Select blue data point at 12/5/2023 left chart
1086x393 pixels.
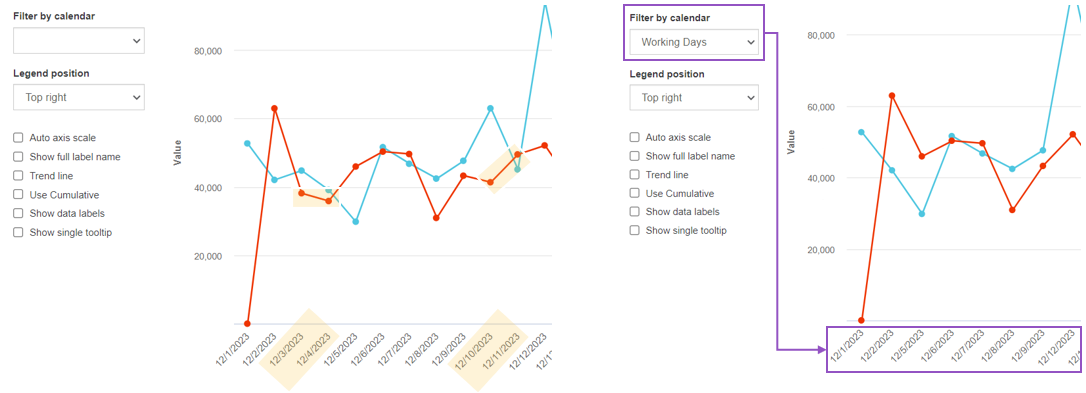355,222
